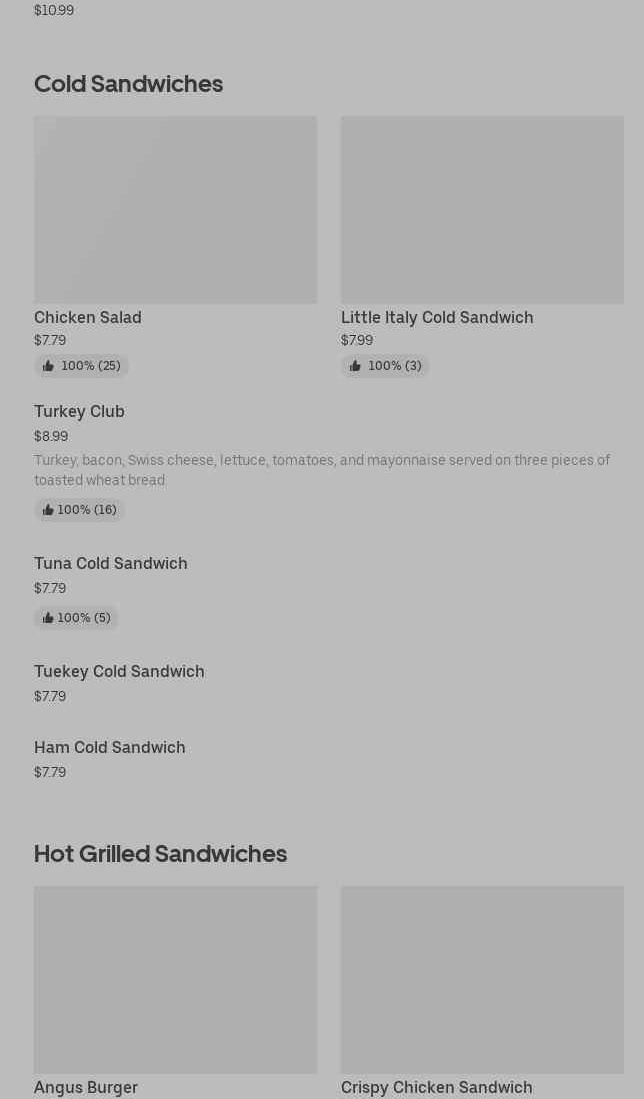Choose the Ham Cold Sandwich item
This screenshot has height=1099, width=644.
(109, 747)
